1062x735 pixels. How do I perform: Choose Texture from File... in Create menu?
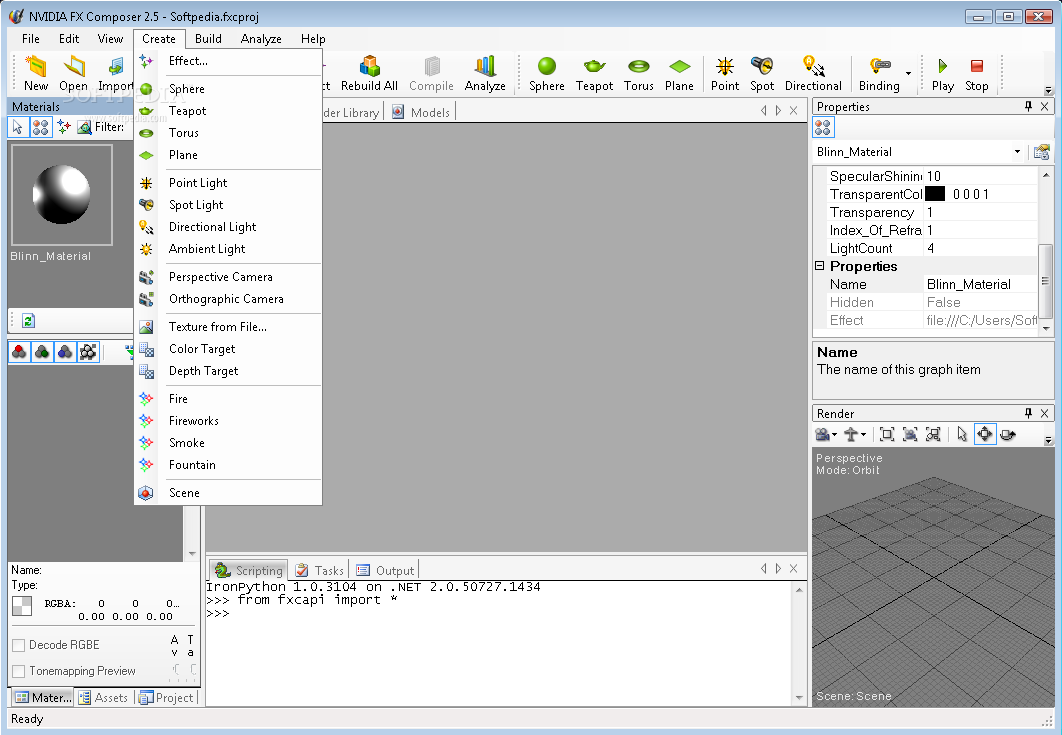228,327
